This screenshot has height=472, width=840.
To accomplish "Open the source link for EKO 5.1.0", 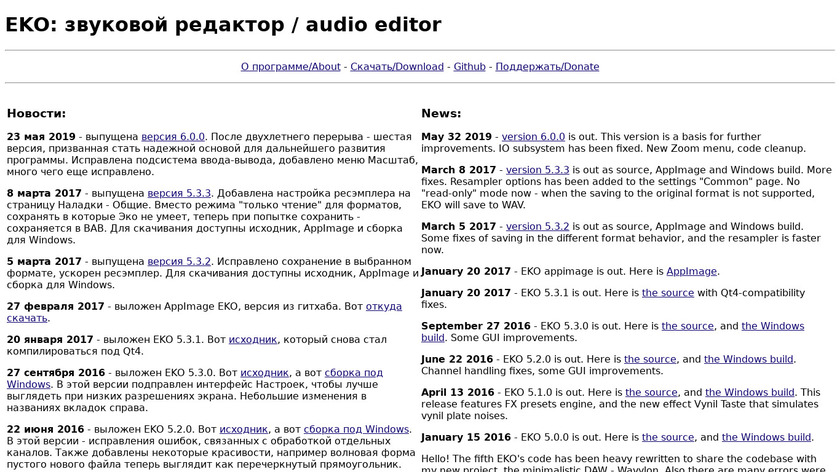I will pos(651,393).
